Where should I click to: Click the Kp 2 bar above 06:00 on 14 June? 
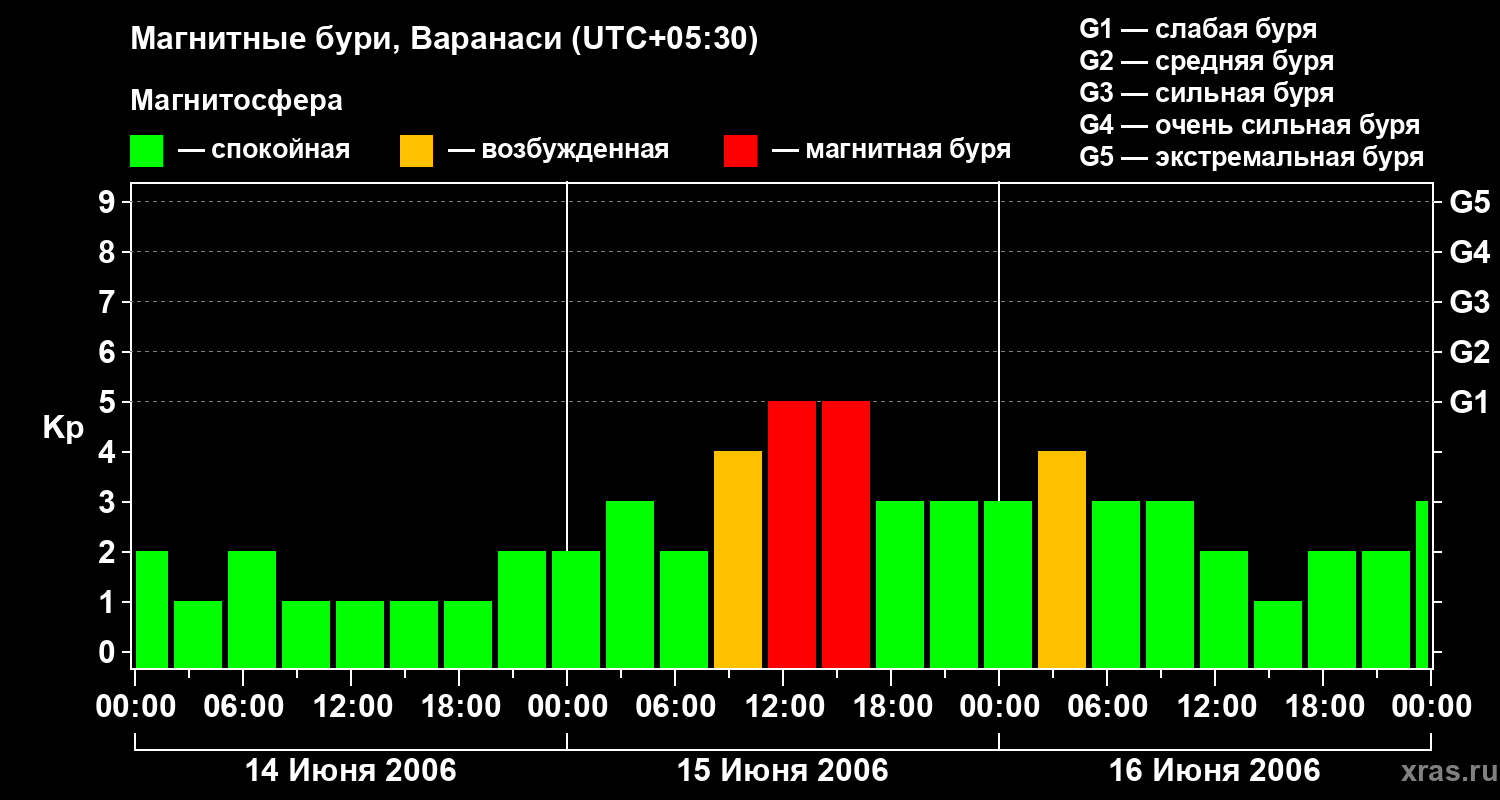pos(252,610)
